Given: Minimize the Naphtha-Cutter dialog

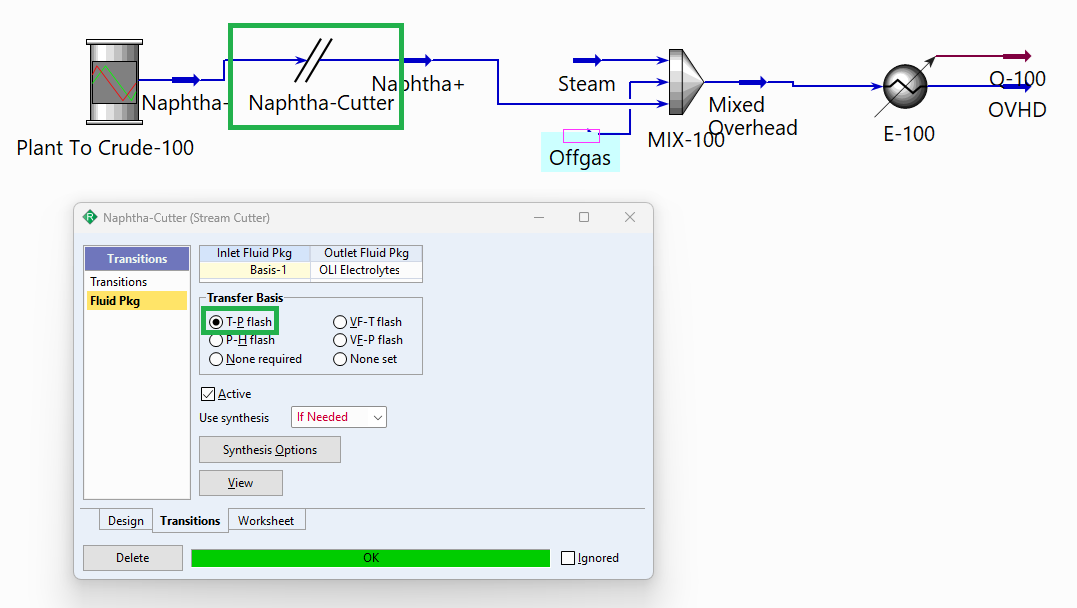Looking at the screenshot, I should (539, 217).
